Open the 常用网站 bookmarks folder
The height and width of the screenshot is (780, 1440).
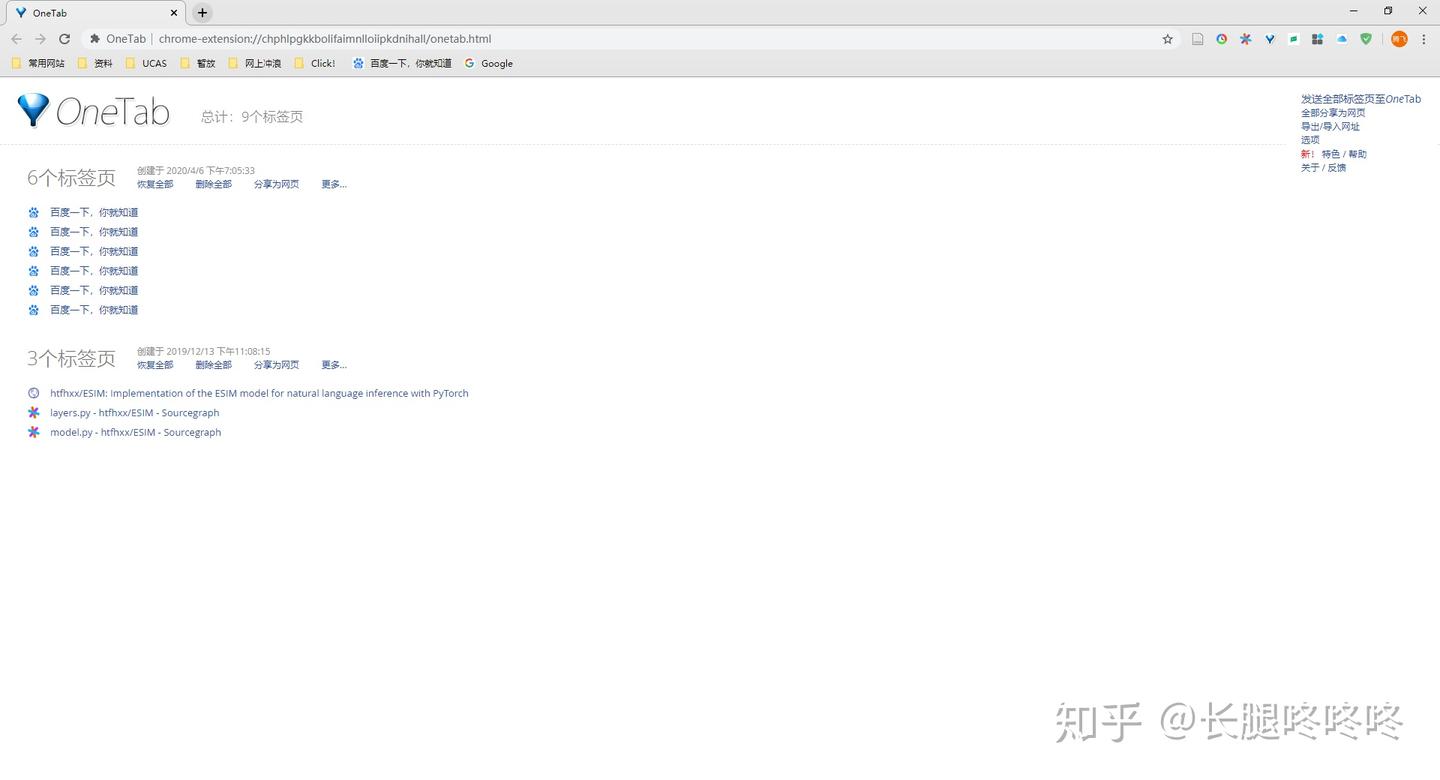(x=38, y=63)
